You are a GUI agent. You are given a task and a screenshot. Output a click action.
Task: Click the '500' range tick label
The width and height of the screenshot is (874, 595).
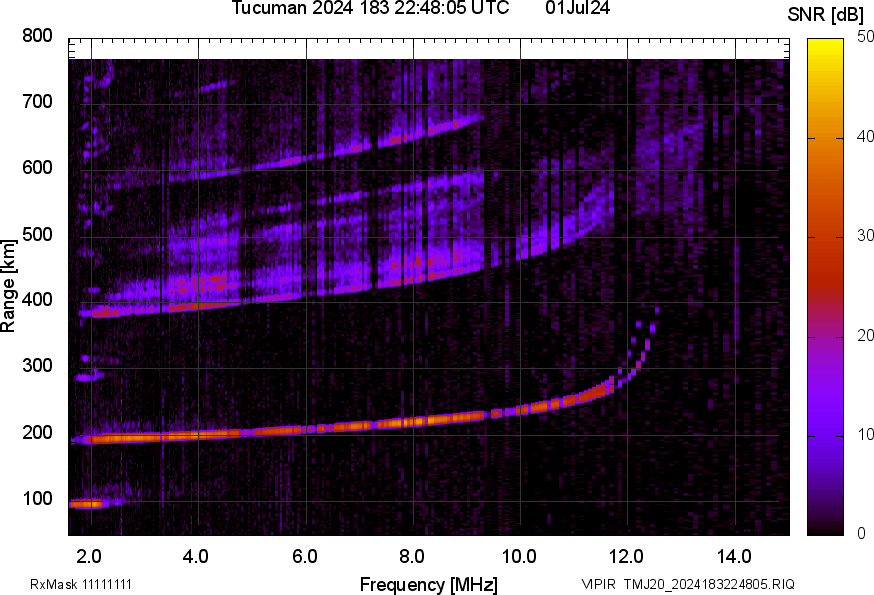[37, 234]
